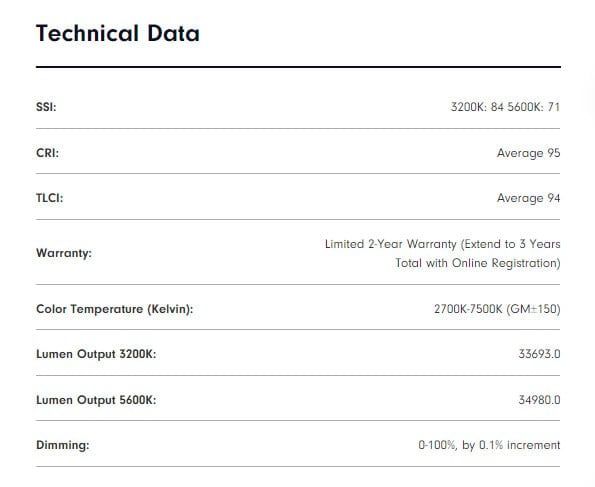Click the Technical Data heading
The width and height of the screenshot is (595, 487).
pyautogui.click(x=118, y=33)
